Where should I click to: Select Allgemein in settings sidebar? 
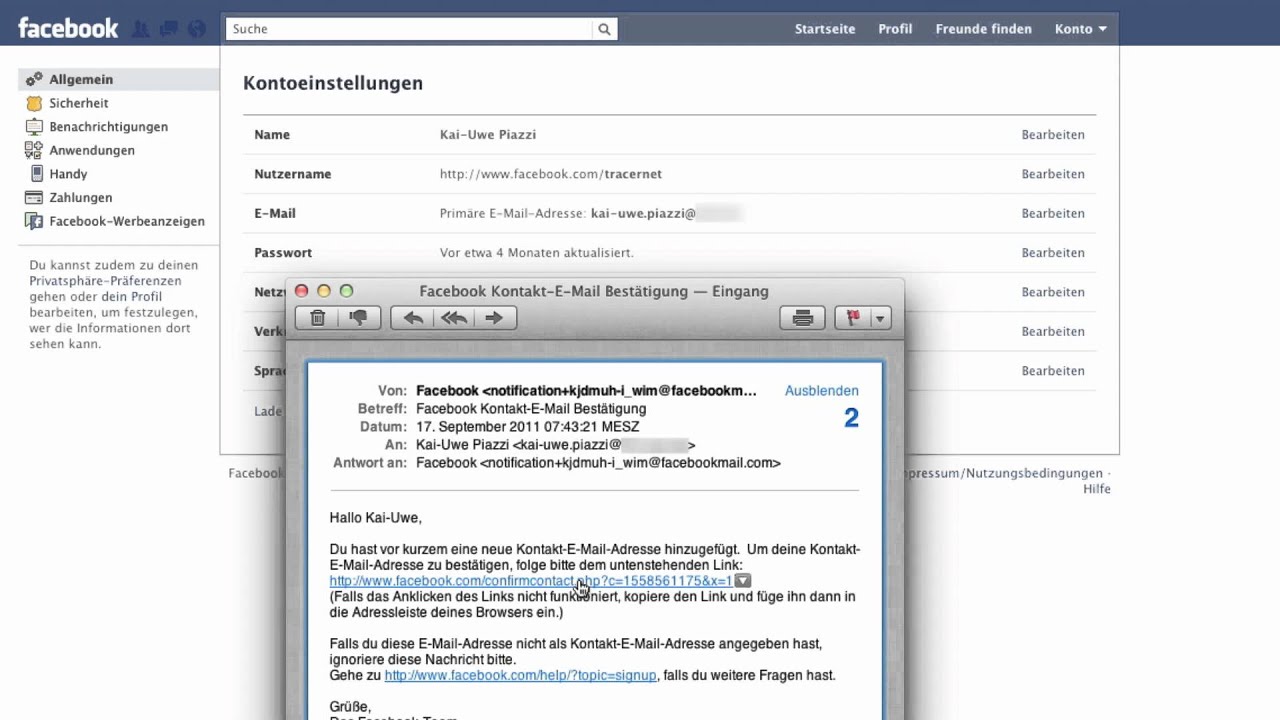[119, 79]
